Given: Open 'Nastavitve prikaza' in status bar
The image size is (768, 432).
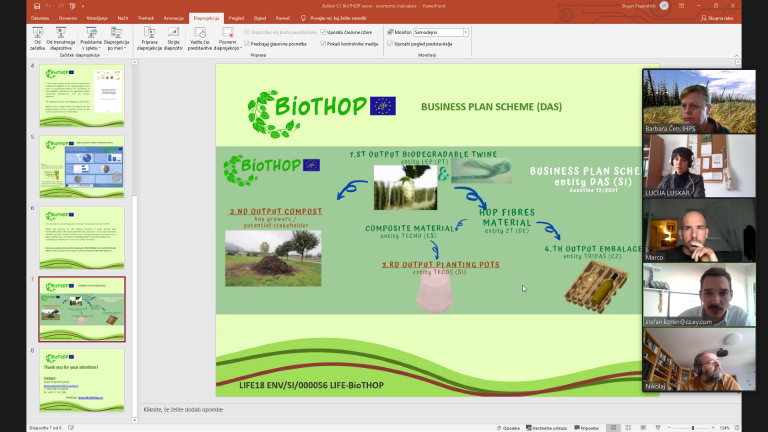Looking at the screenshot, I should (x=547, y=428).
